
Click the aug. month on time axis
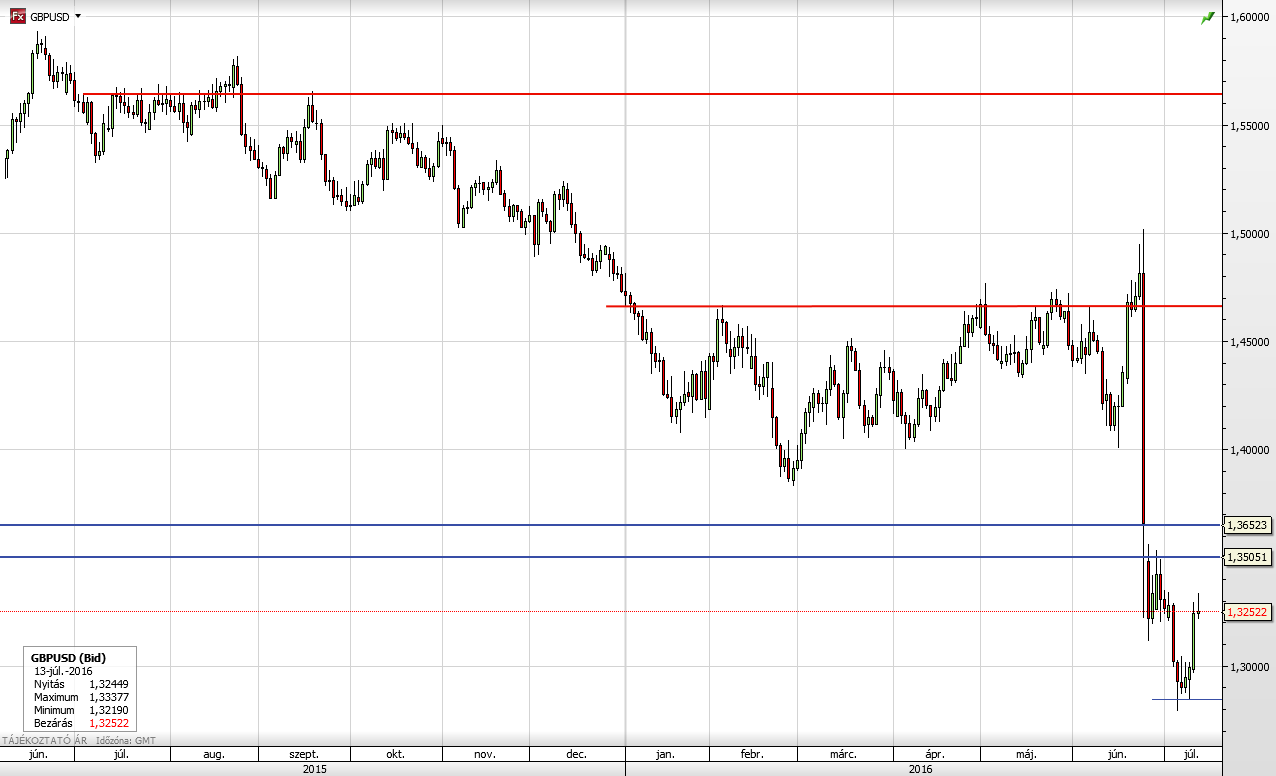(214, 755)
